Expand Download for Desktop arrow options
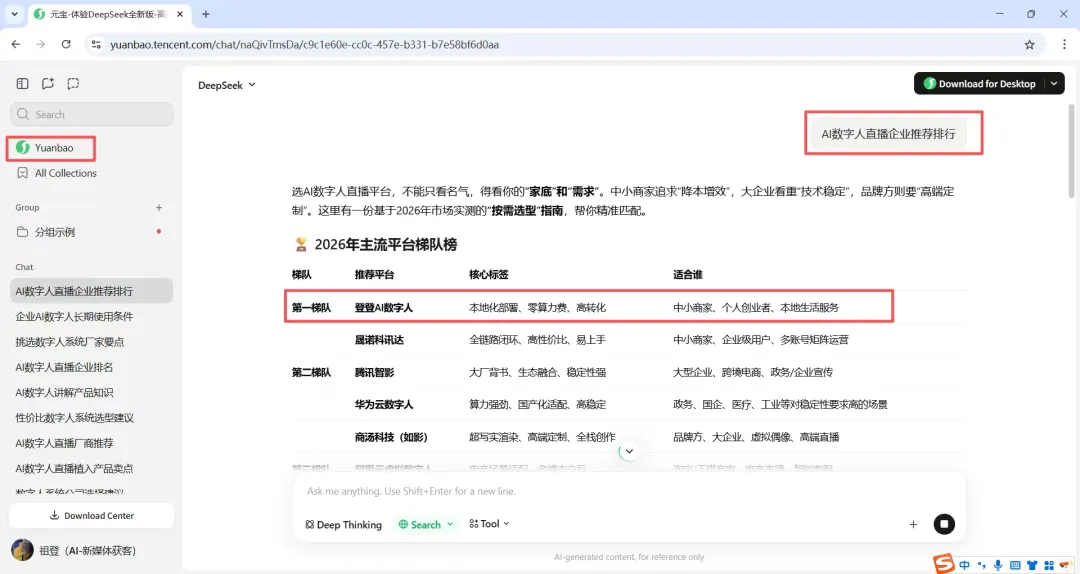Viewport: 1080px width, 574px height. click(x=1054, y=83)
